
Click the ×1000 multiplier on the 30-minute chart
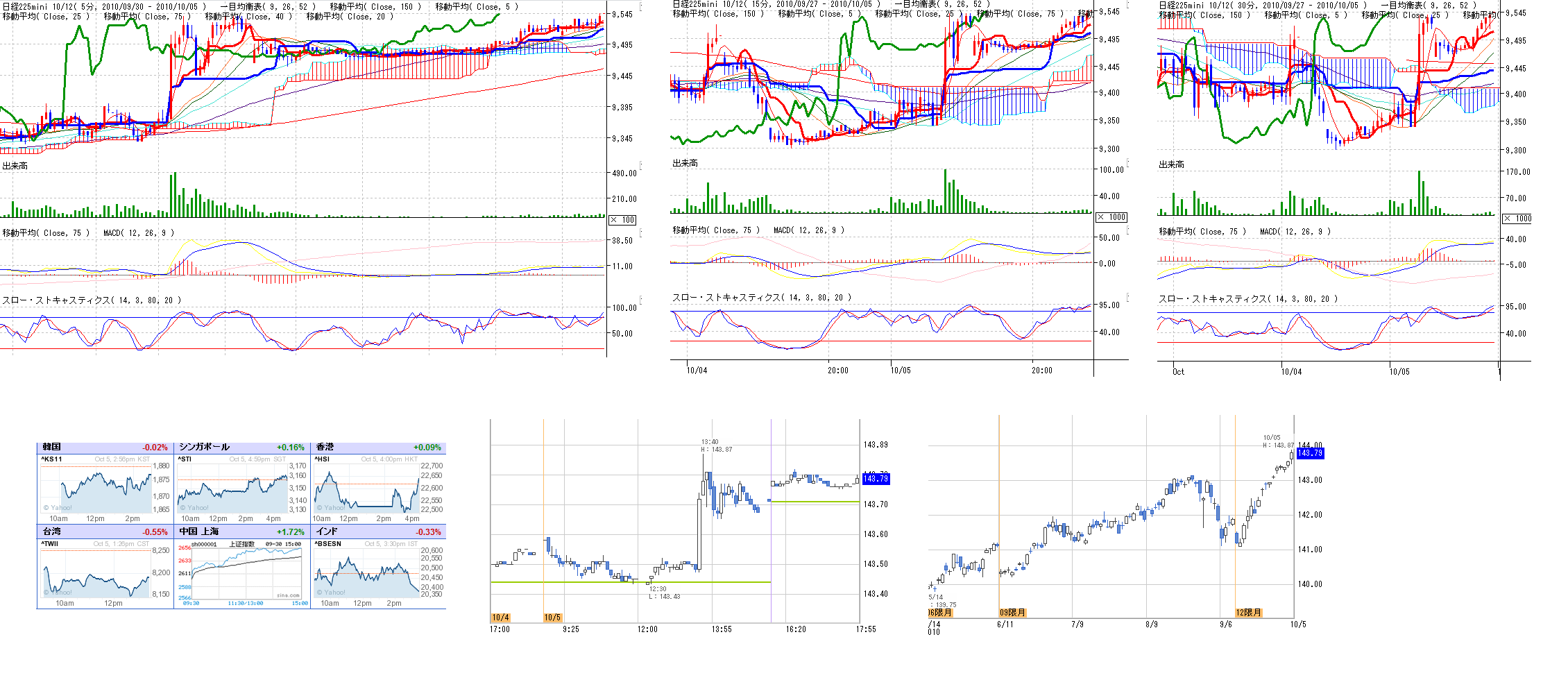pyautogui.click(x=1517, y=219)
